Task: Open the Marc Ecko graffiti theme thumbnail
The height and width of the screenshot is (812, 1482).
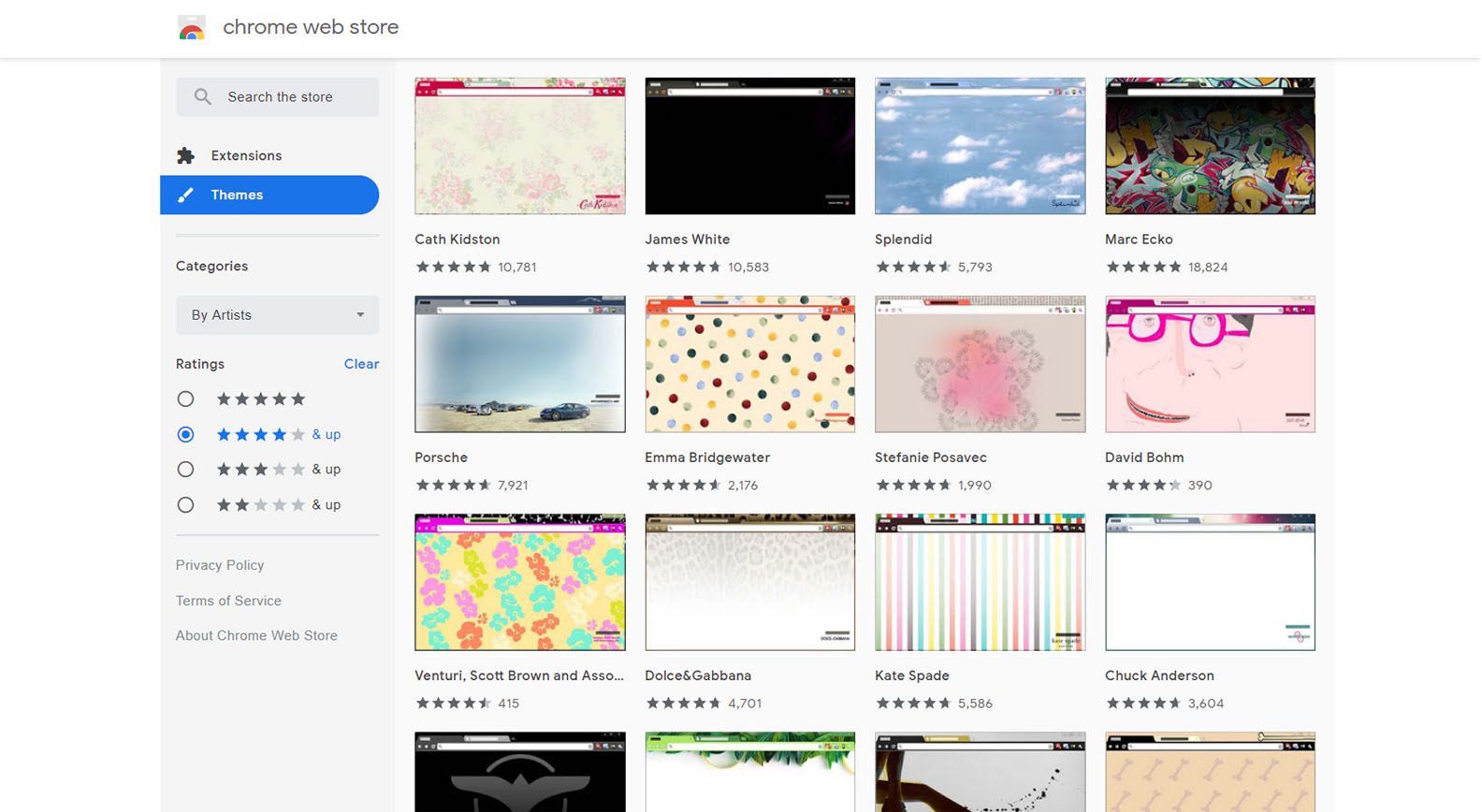Action: pyautogui.click(x=1211, y=146)
